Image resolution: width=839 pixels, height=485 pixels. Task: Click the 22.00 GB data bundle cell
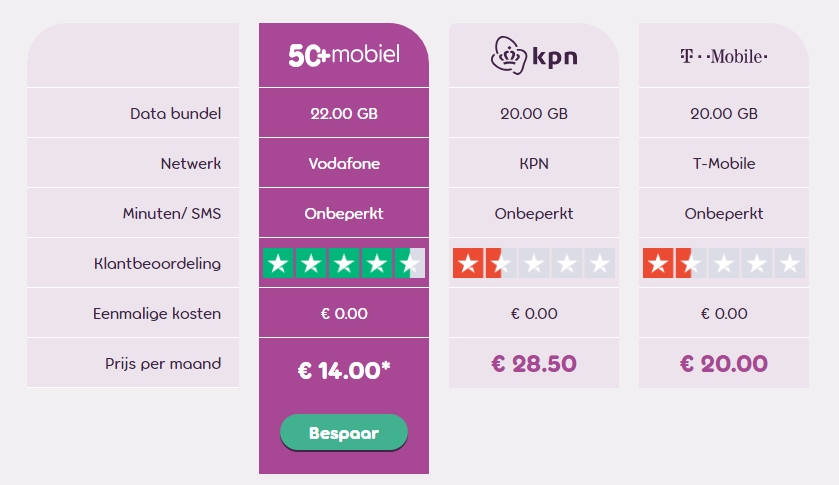pos(344,113)
